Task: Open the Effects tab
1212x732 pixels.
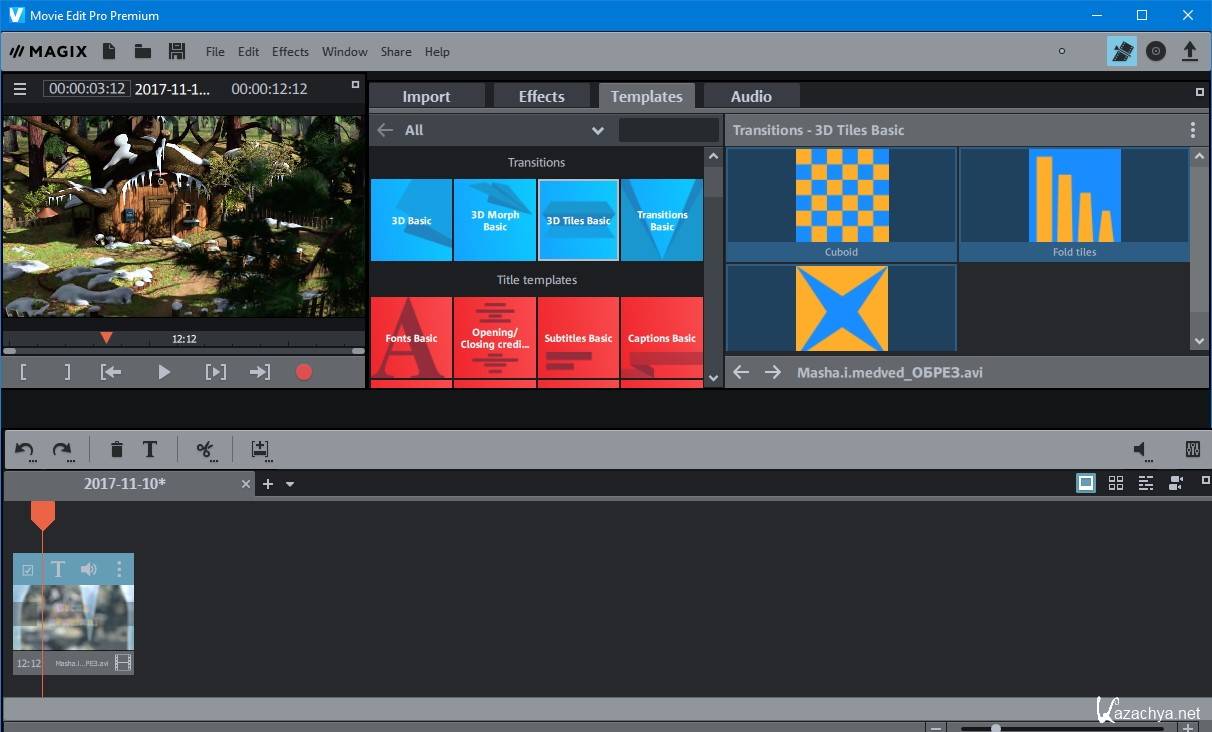Action: [x=541, y=96]
